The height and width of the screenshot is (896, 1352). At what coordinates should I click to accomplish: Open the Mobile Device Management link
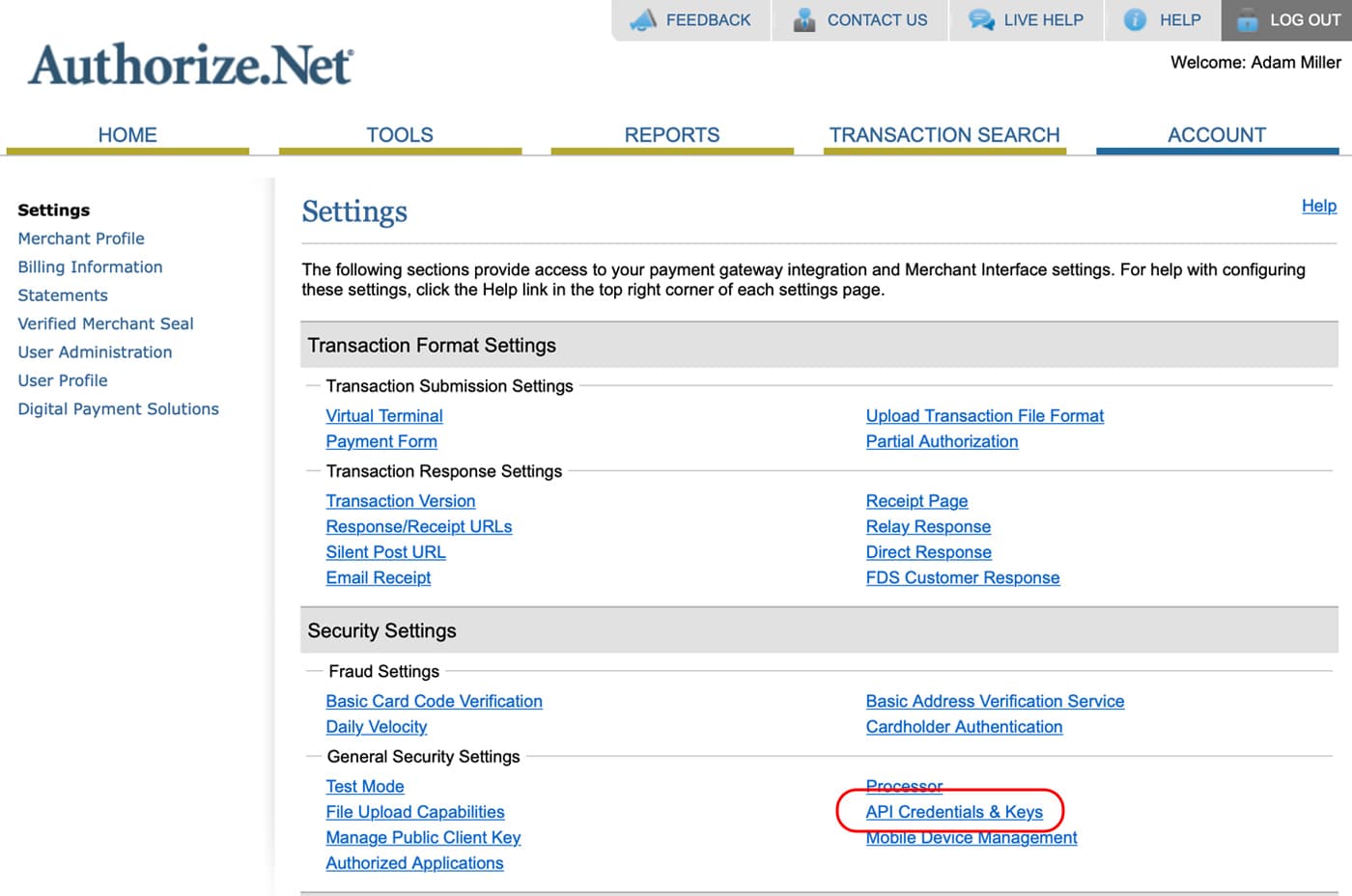point(972,838)
